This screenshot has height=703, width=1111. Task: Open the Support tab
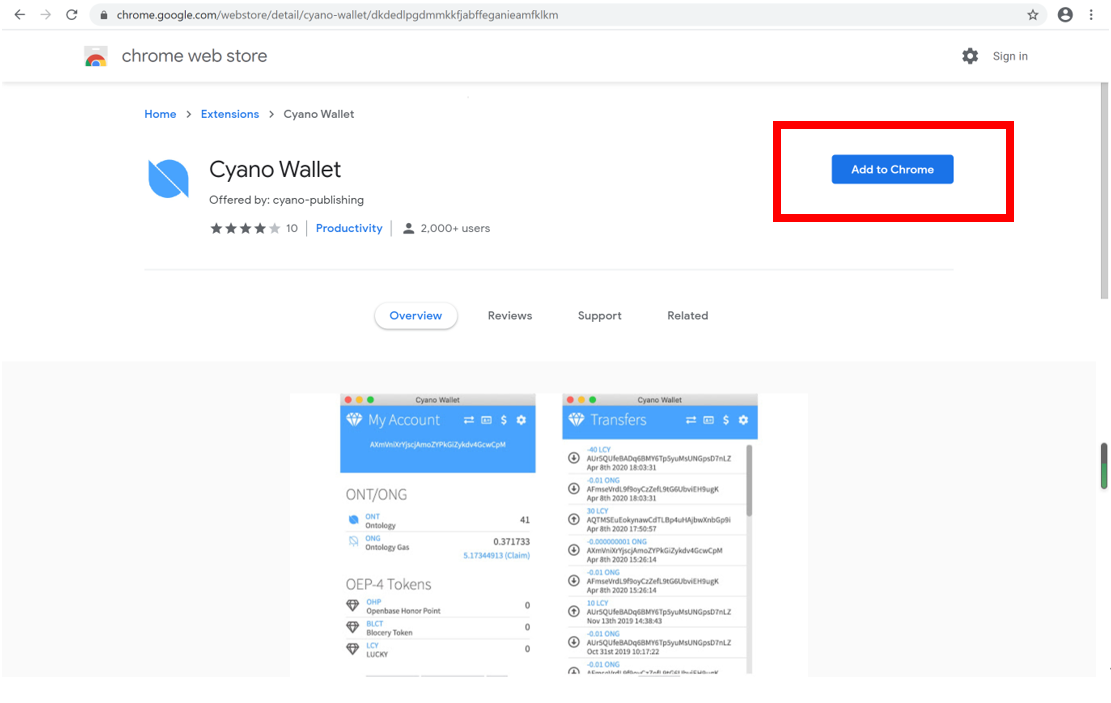pyautogui.click(x=599, y=315)
